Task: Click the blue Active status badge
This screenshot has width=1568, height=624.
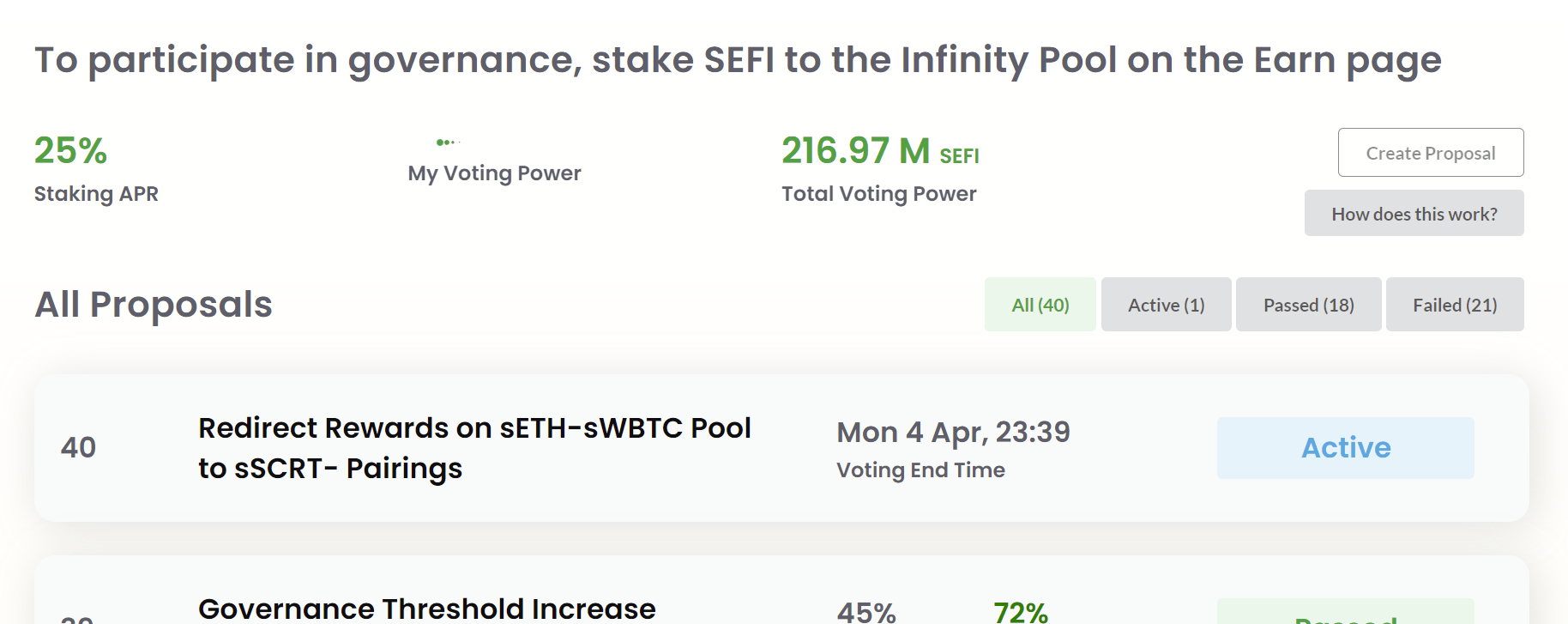Action: (1345, 447)
